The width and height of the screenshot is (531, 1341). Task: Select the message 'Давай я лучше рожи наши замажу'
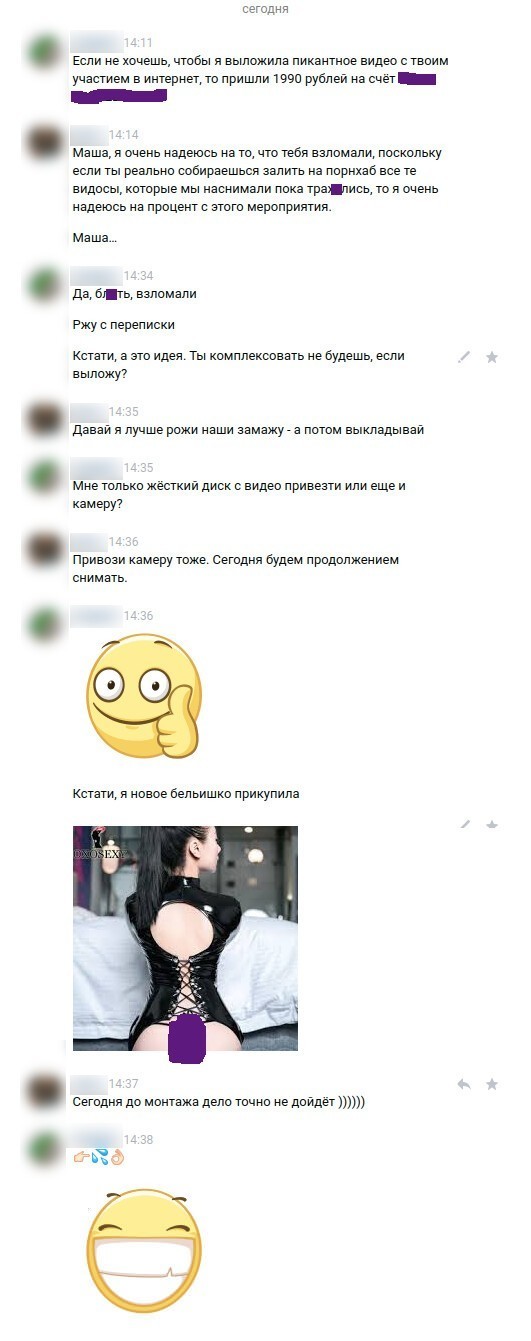pyautogui.click(x=249, y=430)
